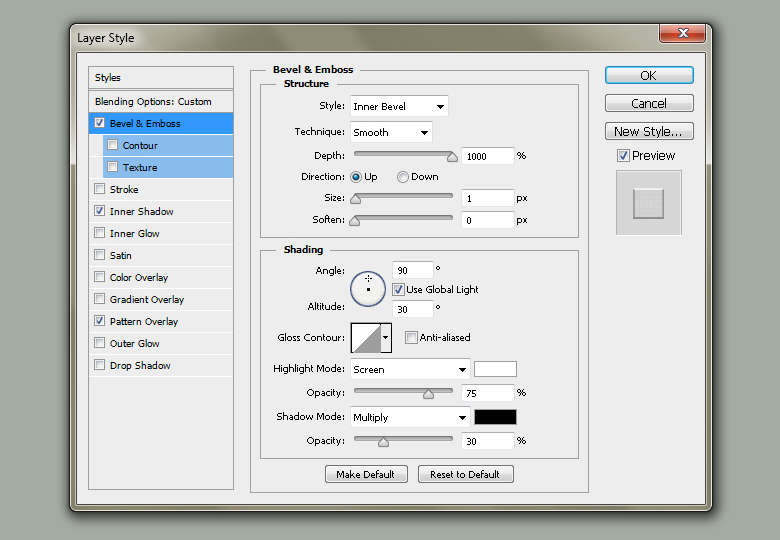The image size is (780, 540).
Task: Close the Layer Style dialog
Action: pyautogui.click(x=685, y=34)
